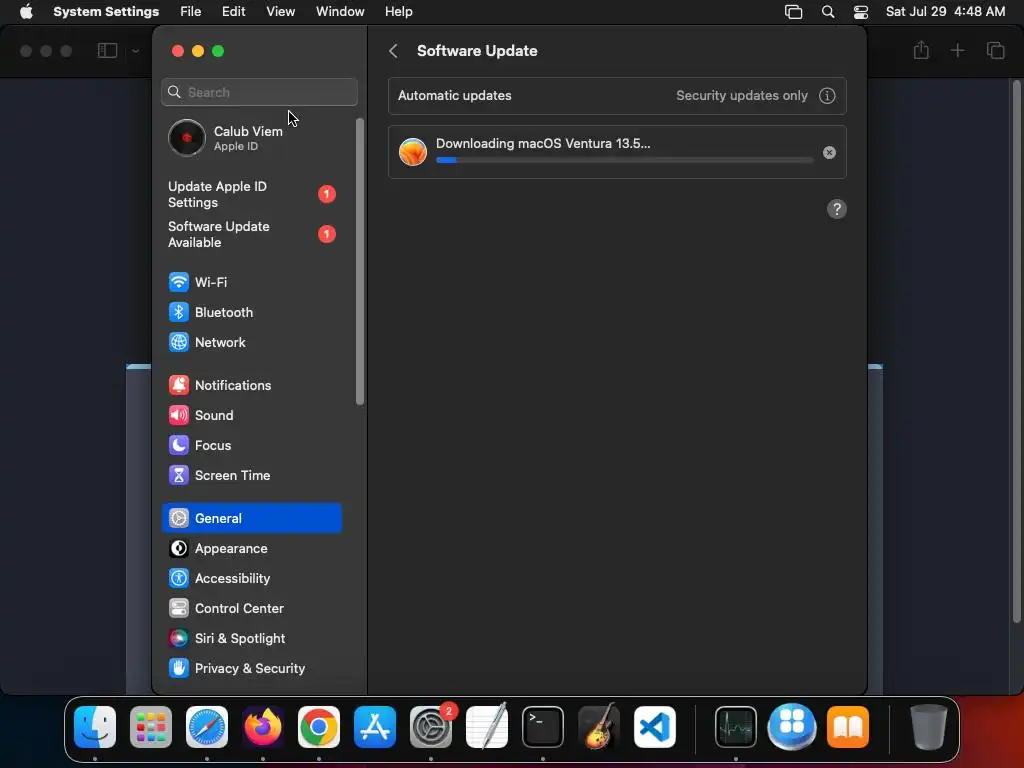Launch Firefox from the Dock

pos(263,727)
